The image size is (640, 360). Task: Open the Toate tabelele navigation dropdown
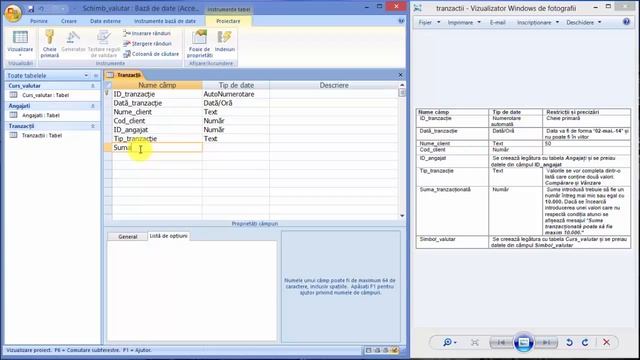[86, 76]
